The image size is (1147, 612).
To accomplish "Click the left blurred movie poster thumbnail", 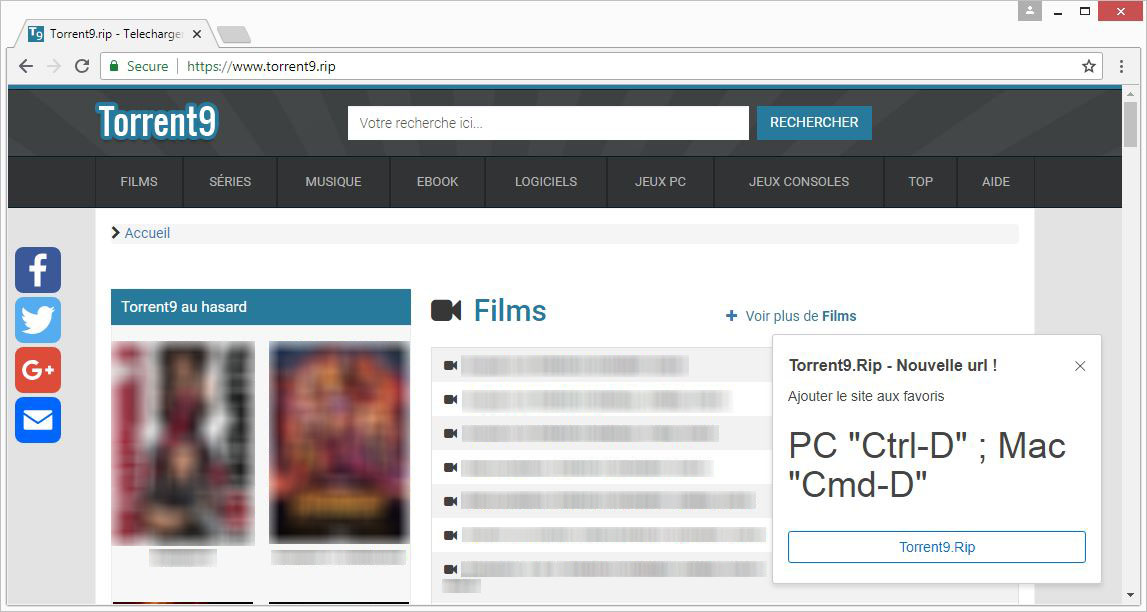I will pyautogui.click(x=183, y=442).
